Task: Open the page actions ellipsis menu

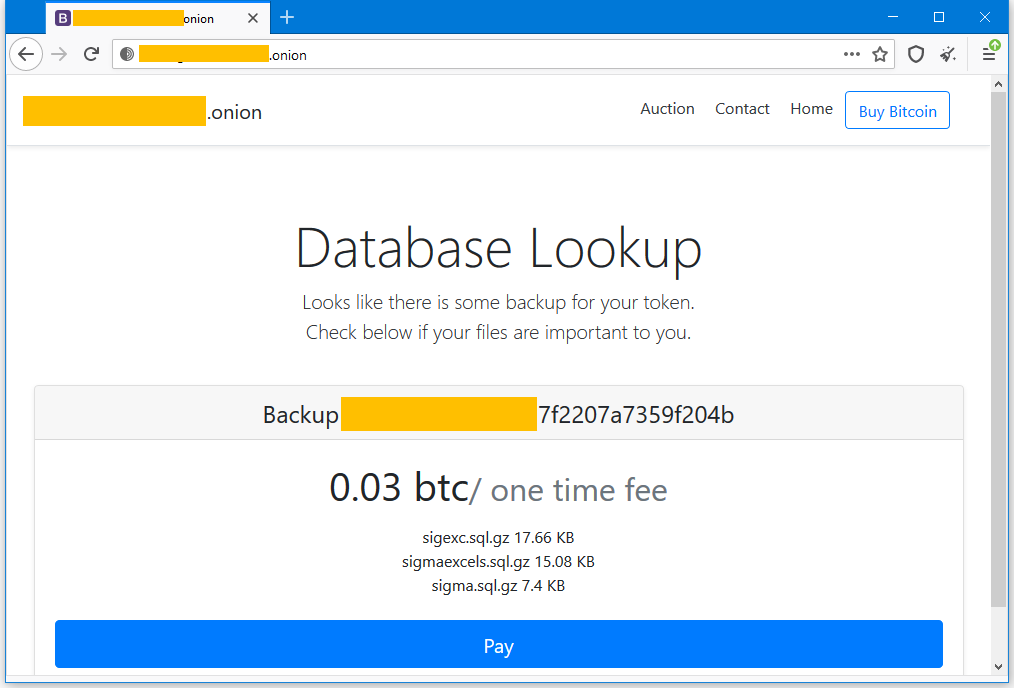Action: click(x=851, y=54)
